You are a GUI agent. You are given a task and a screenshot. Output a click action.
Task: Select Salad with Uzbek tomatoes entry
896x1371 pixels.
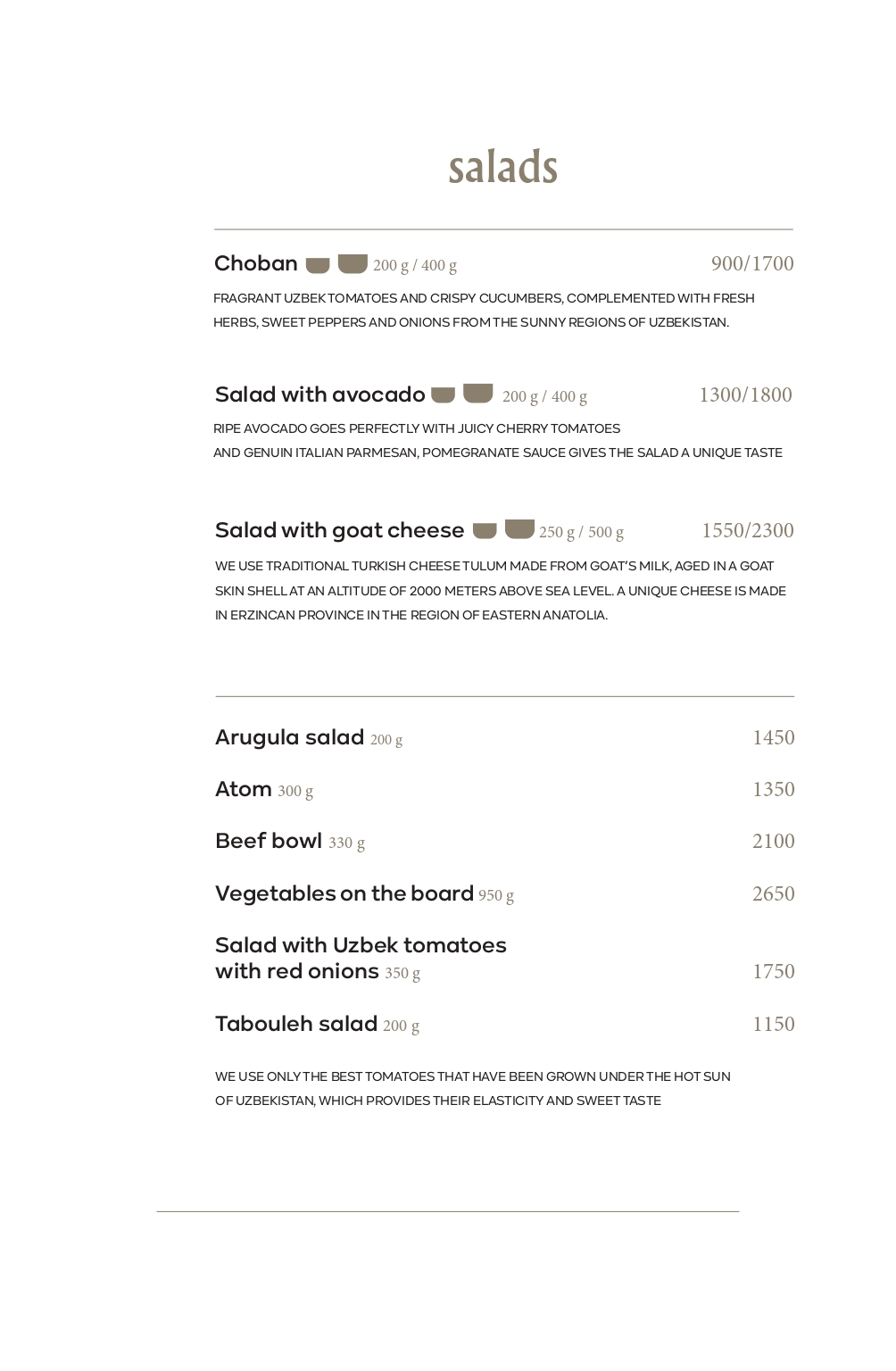click(x=360, y=958)
